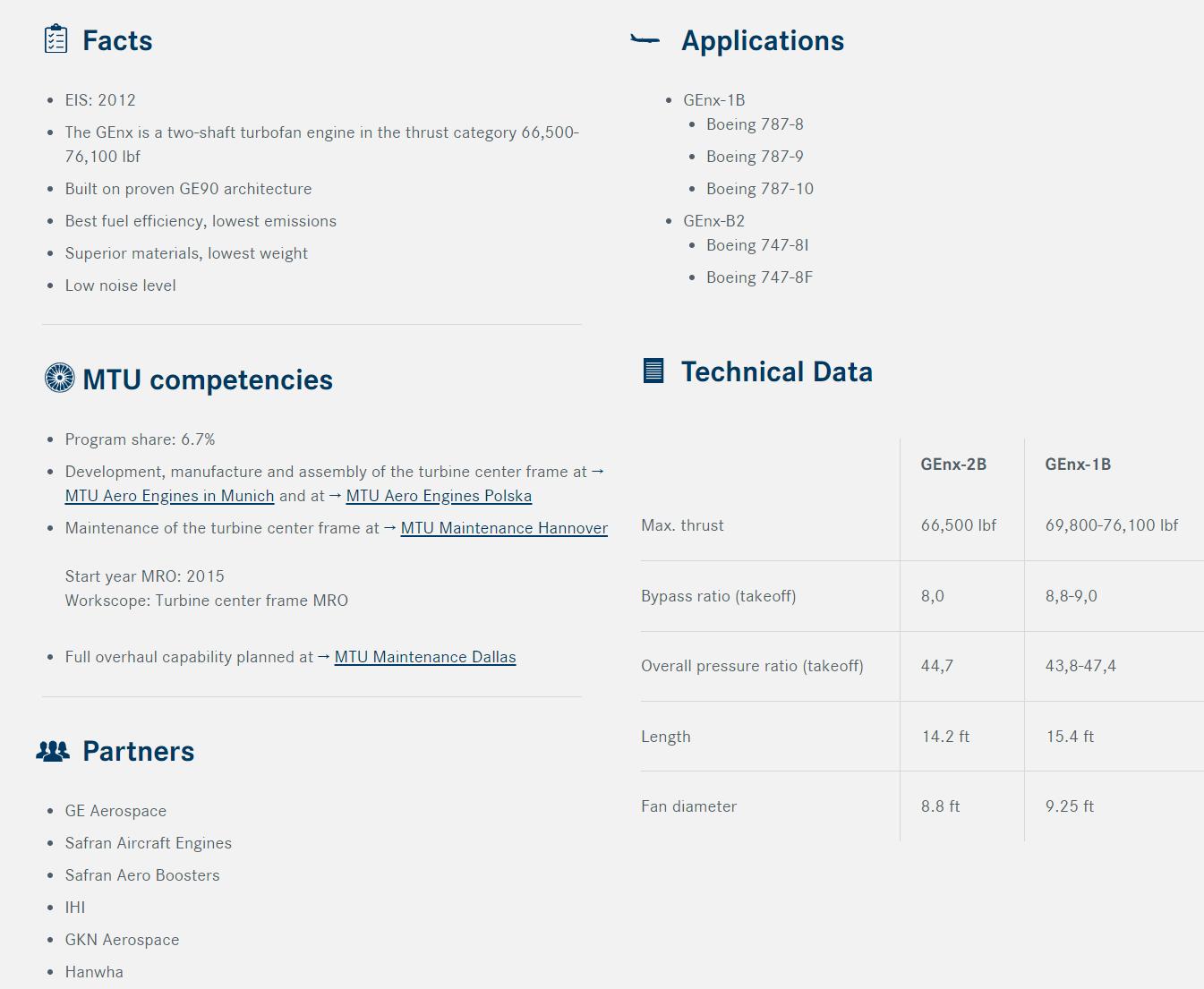Click the 'Hanwha' partner entry
Viewport: 1204px width, 989px height.
94,972
